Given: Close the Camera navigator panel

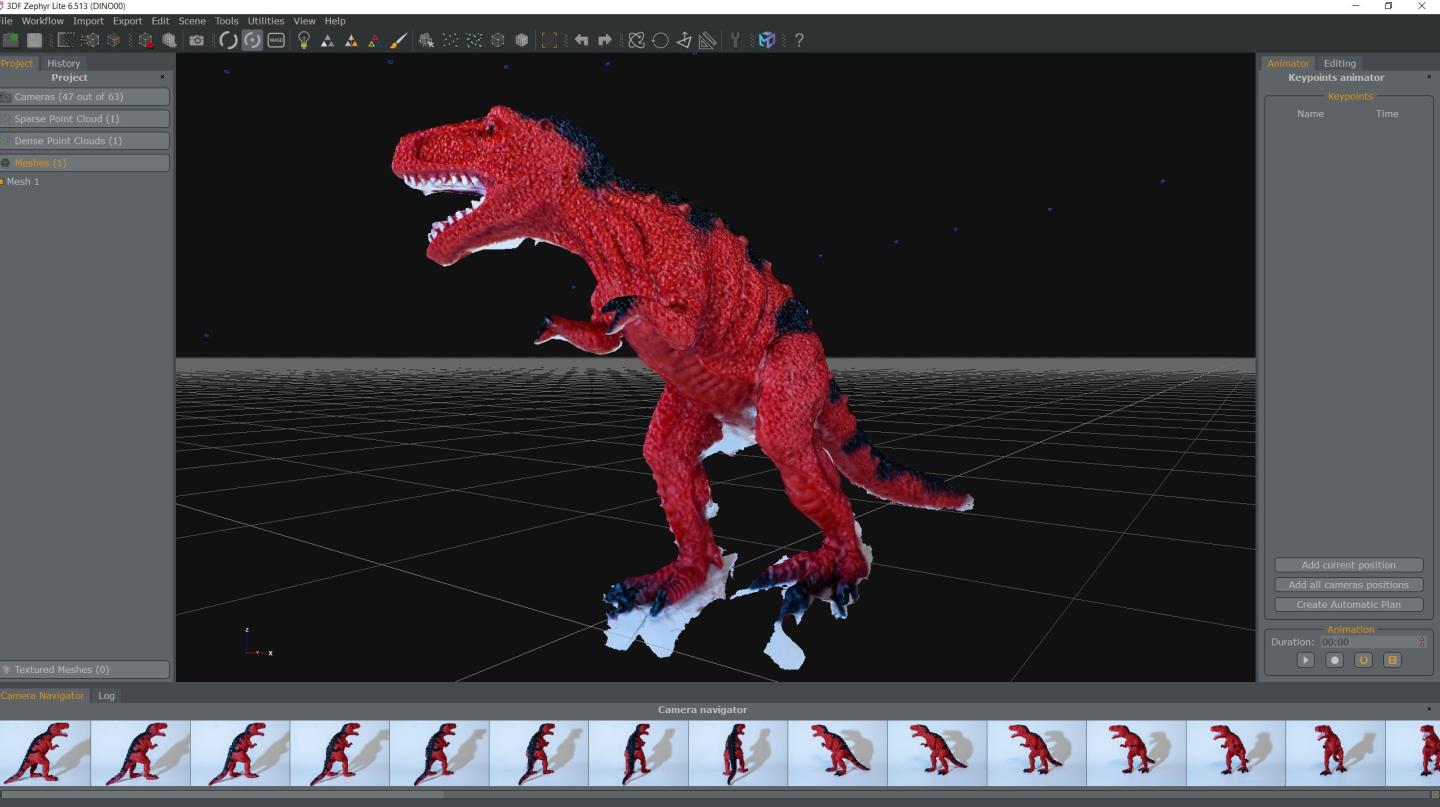Looking at the screenshot, I should click(1429, 709).
